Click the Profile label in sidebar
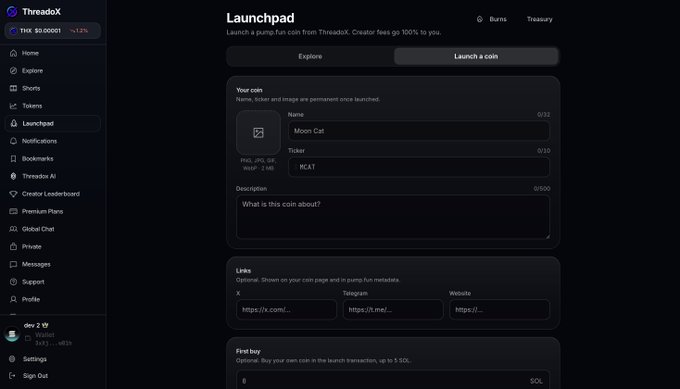The width and height of the screenshot is (680, 389). [x=31, y=299]
